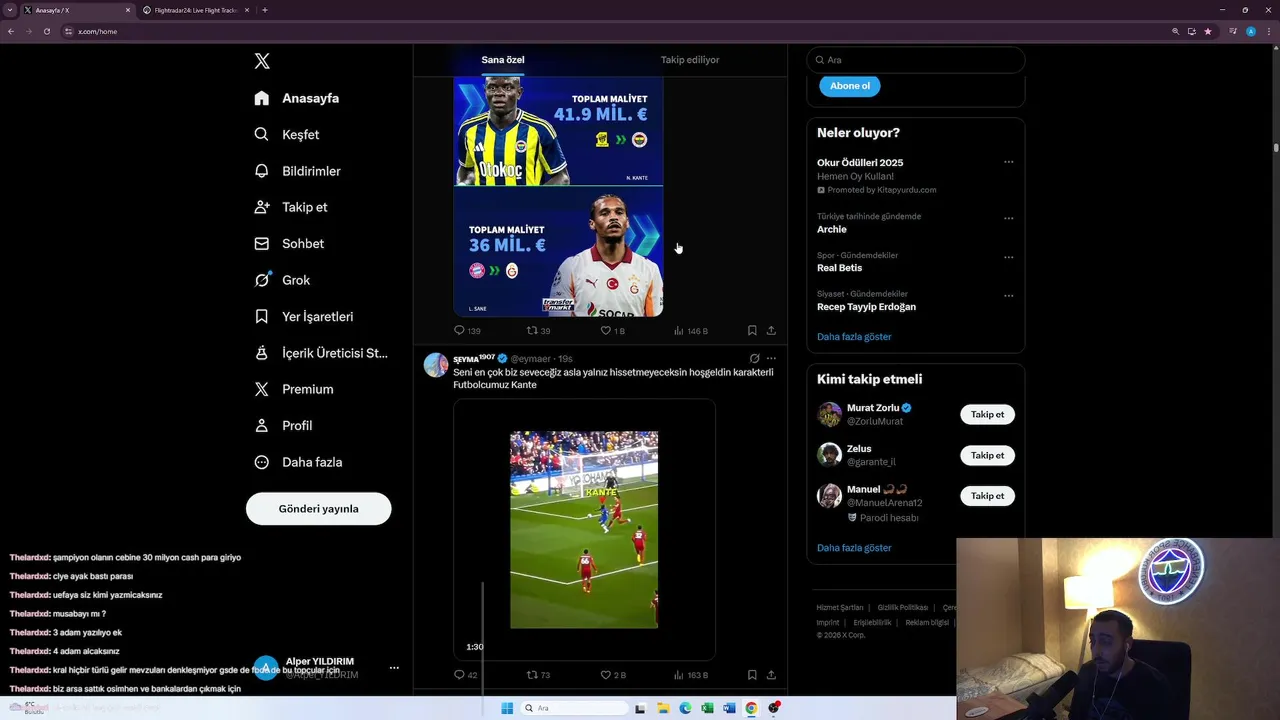Bookmark this page with star icon
The width and height of the screenshot is (1280, 720).
1208,31
